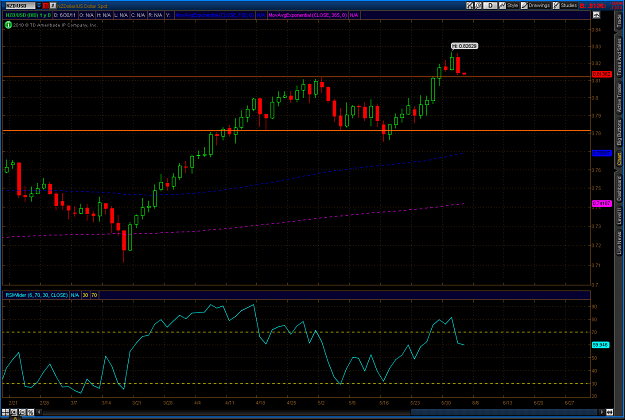The width and height of the screenshot is (625, 420).
Task: Click the double-arrow icon at the bottom right
Action: (609, 412)
